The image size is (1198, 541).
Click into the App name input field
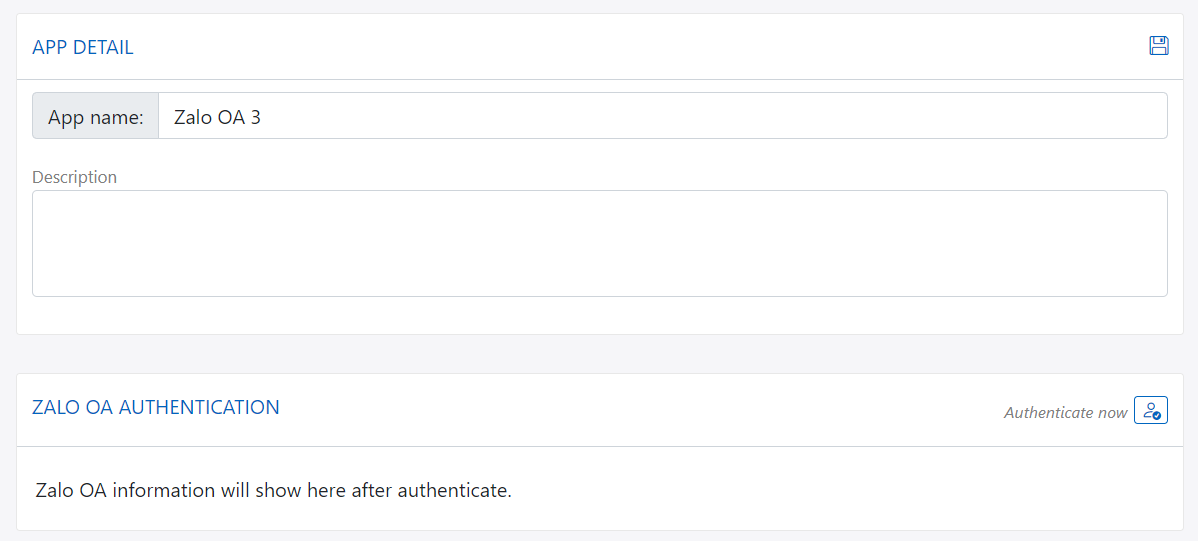click(662, 116)
